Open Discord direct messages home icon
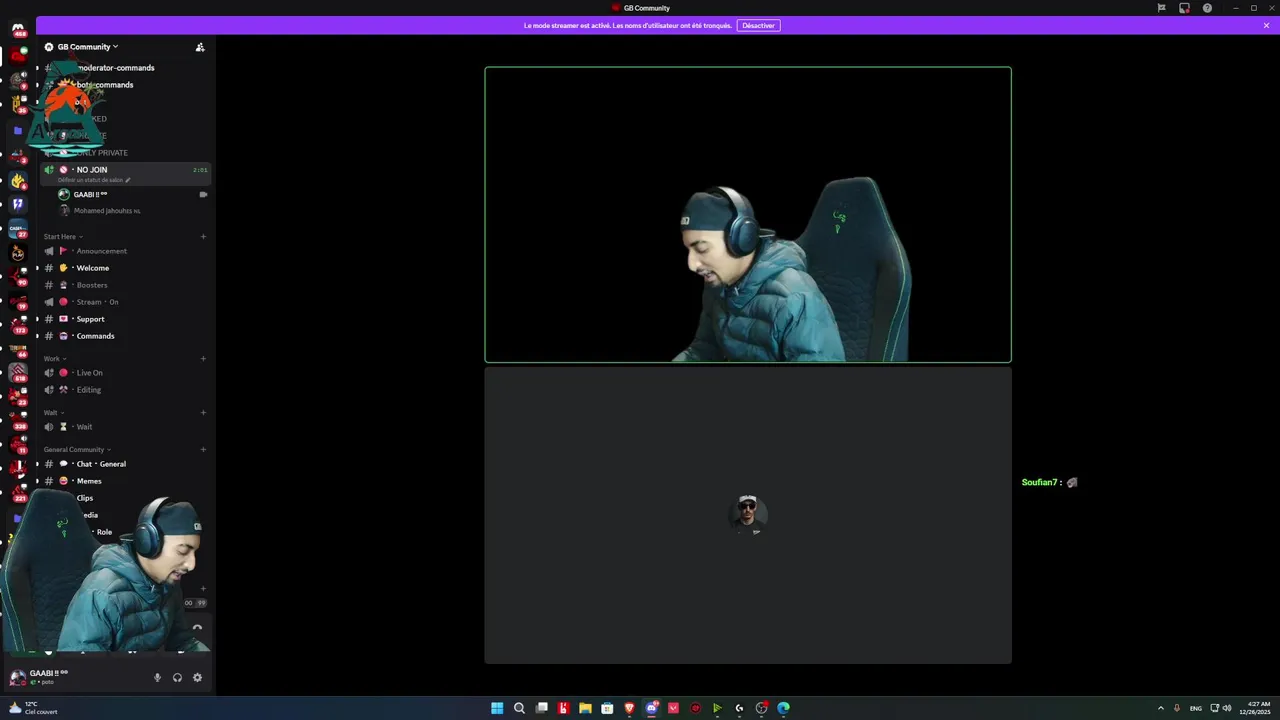Image resolution: width=1280 pixels, height=720 pixels. coord(18,30)
